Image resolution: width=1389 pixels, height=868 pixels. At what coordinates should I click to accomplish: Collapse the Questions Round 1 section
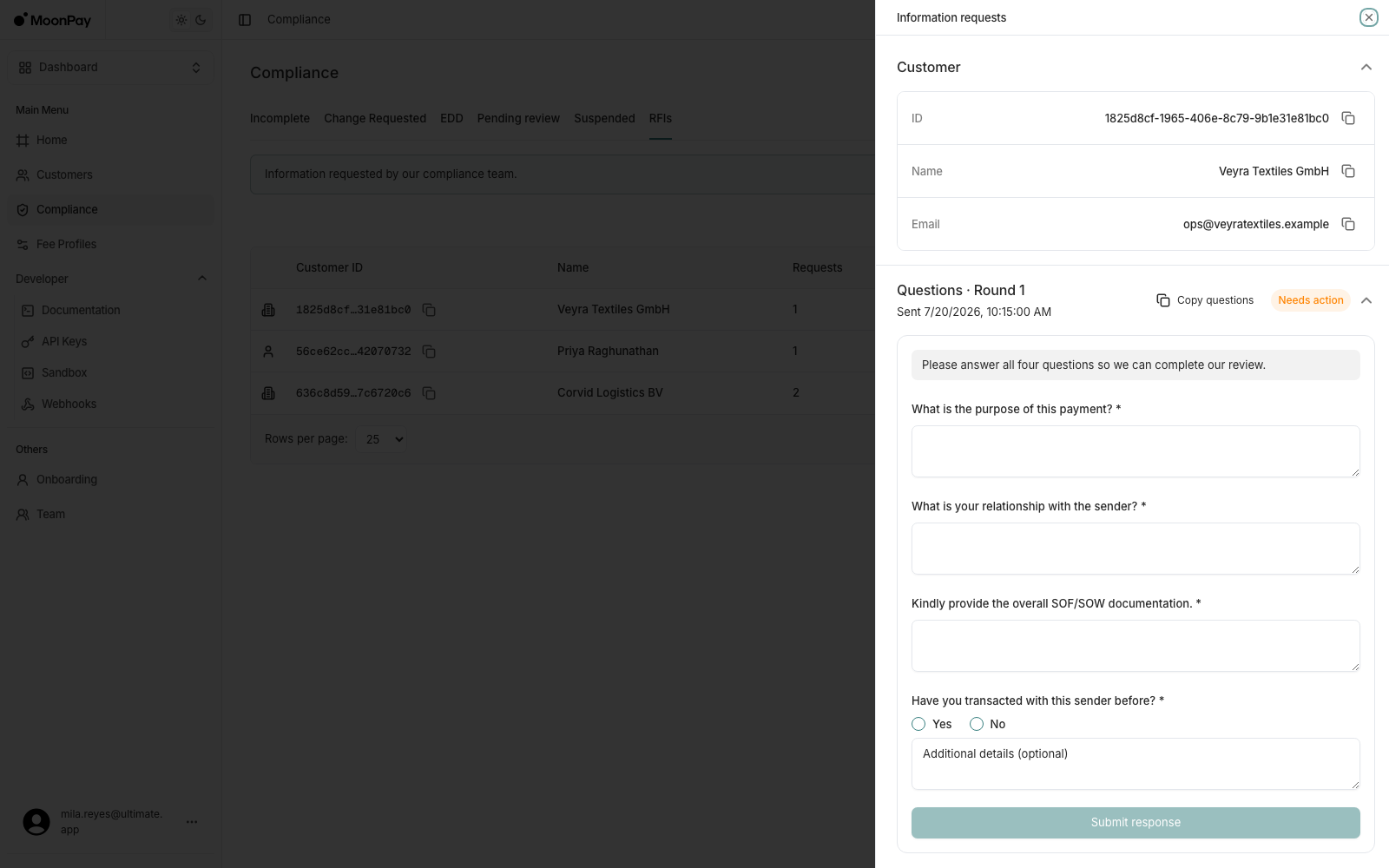[1366, 300]
